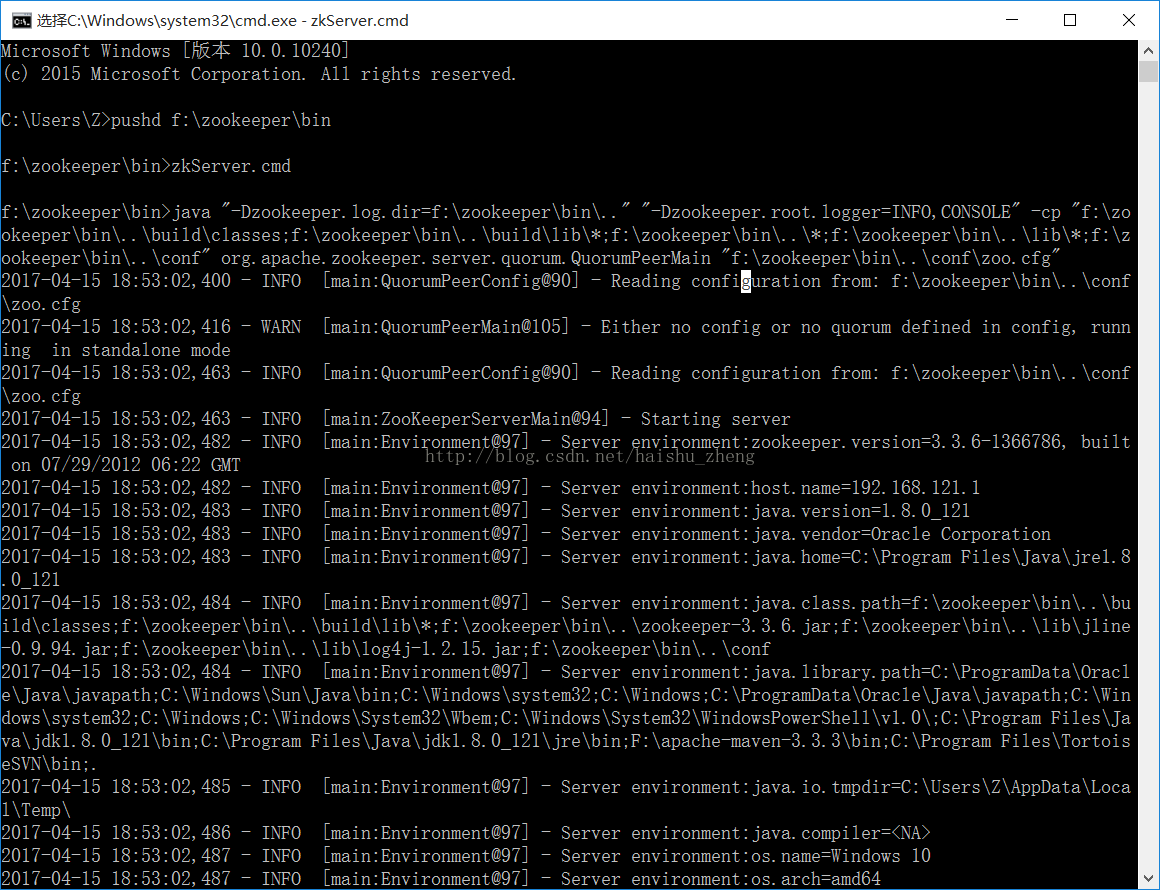Maximize the zkServer.cmd console window
1160x890 pixels.
[x=1070, y=20]
